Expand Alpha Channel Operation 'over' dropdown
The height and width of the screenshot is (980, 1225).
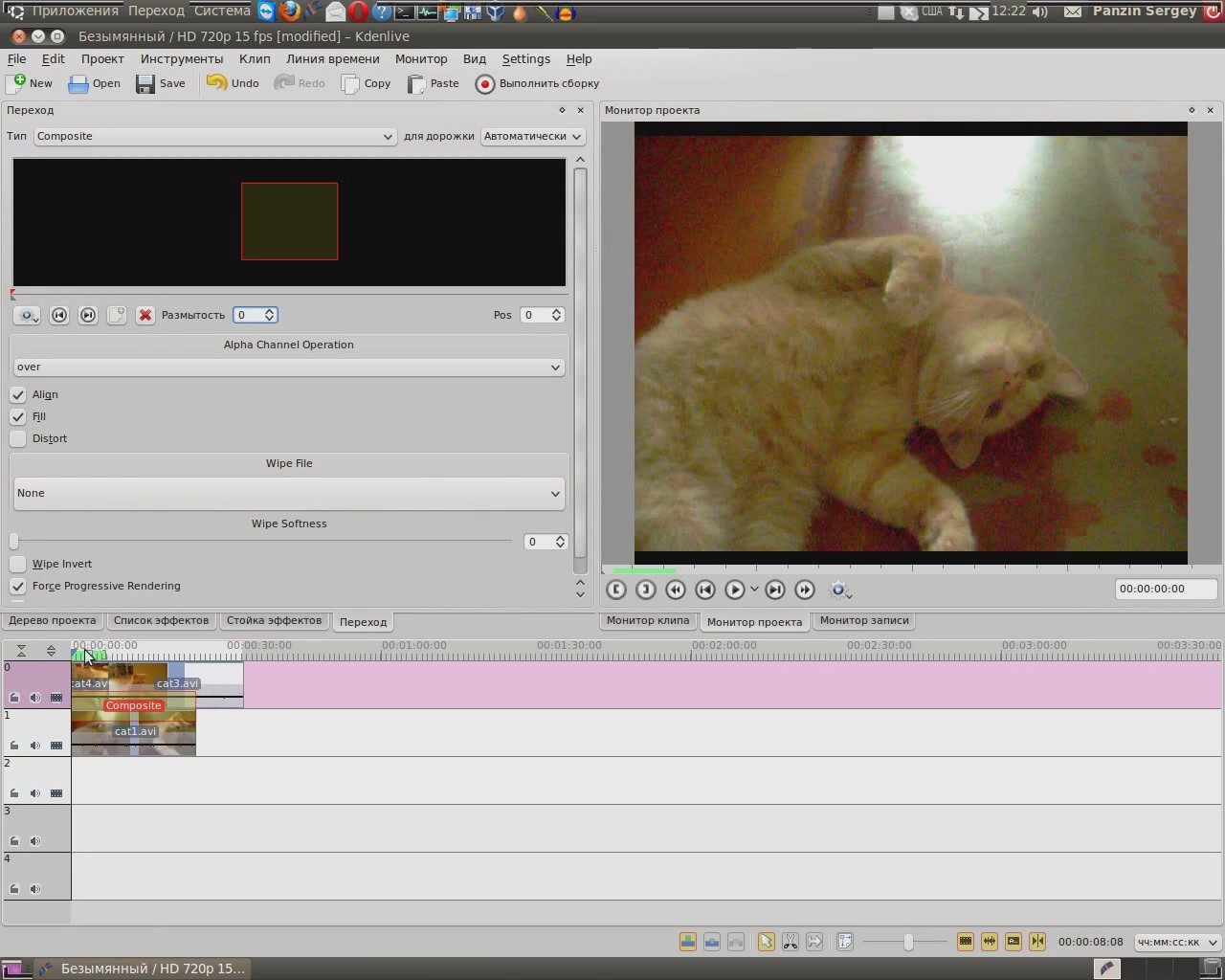click(x=288, y=367)
